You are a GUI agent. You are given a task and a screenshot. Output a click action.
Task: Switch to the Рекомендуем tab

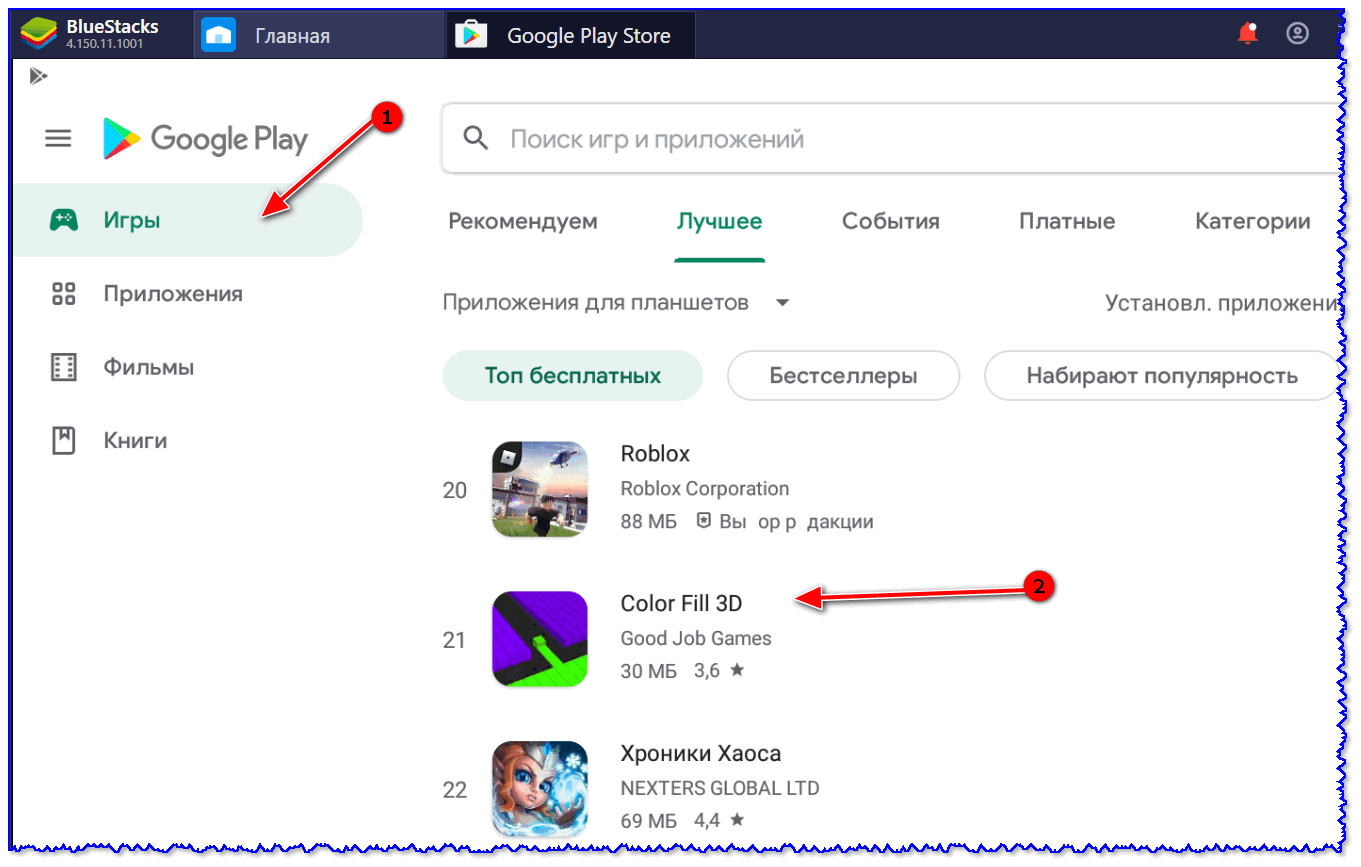(522, 221)
